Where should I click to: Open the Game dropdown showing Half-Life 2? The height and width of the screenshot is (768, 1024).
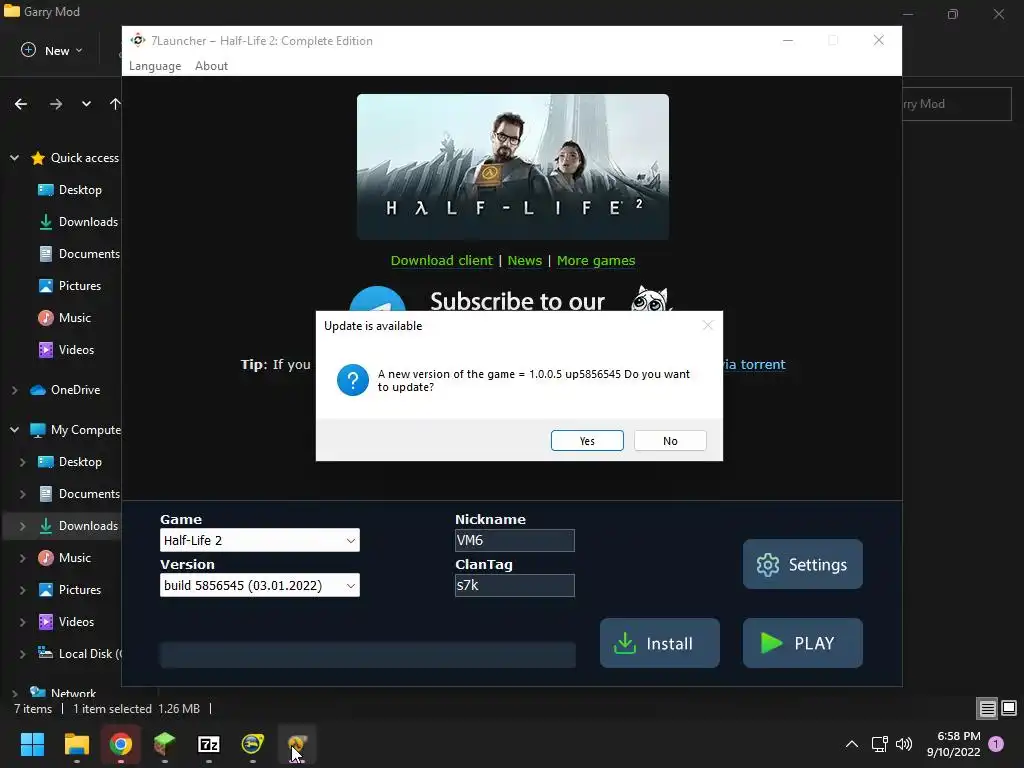pyautogui.click(x=260, y=540)
